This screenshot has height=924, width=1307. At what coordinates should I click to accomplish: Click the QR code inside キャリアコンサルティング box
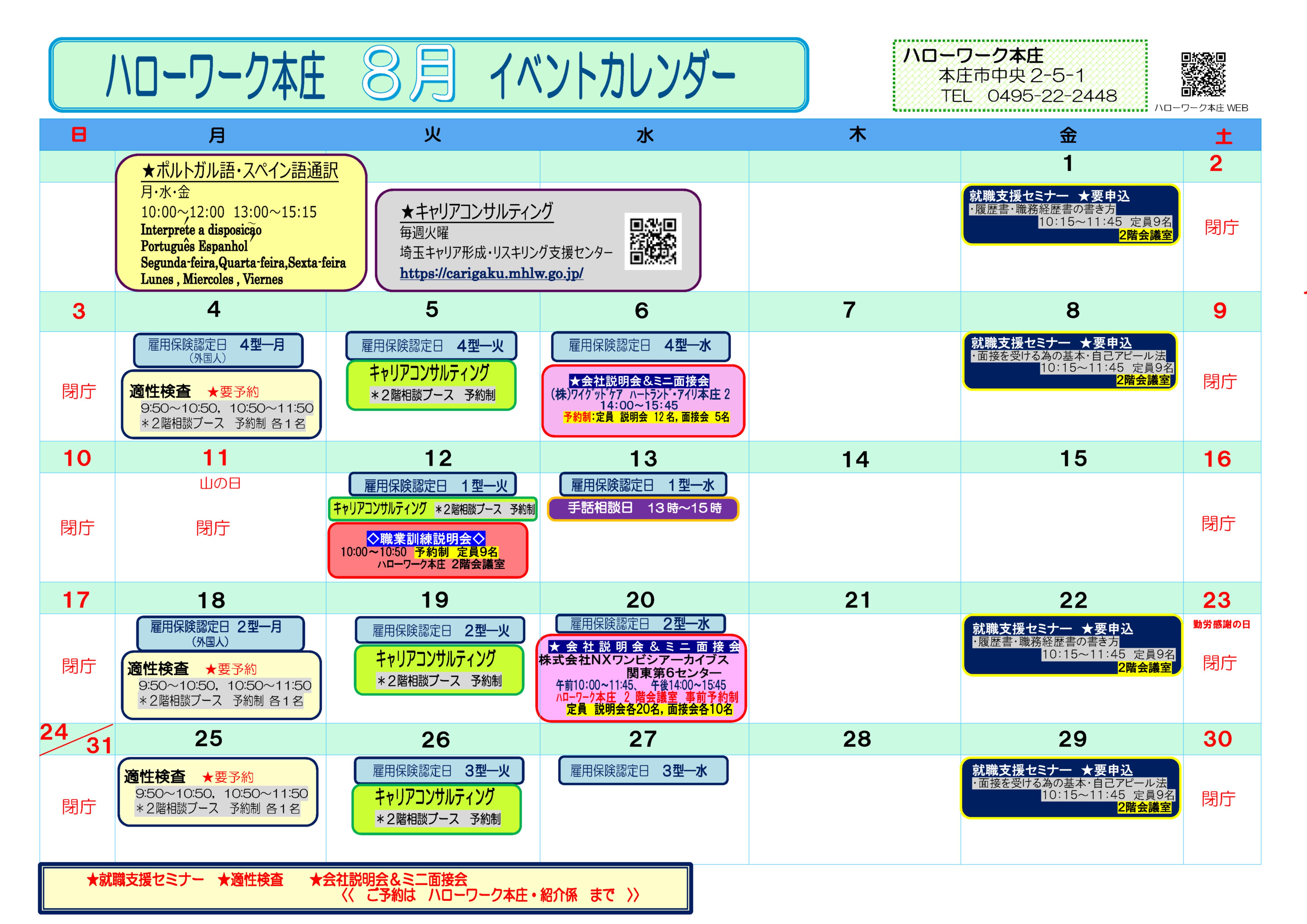[x=653, y=241]
